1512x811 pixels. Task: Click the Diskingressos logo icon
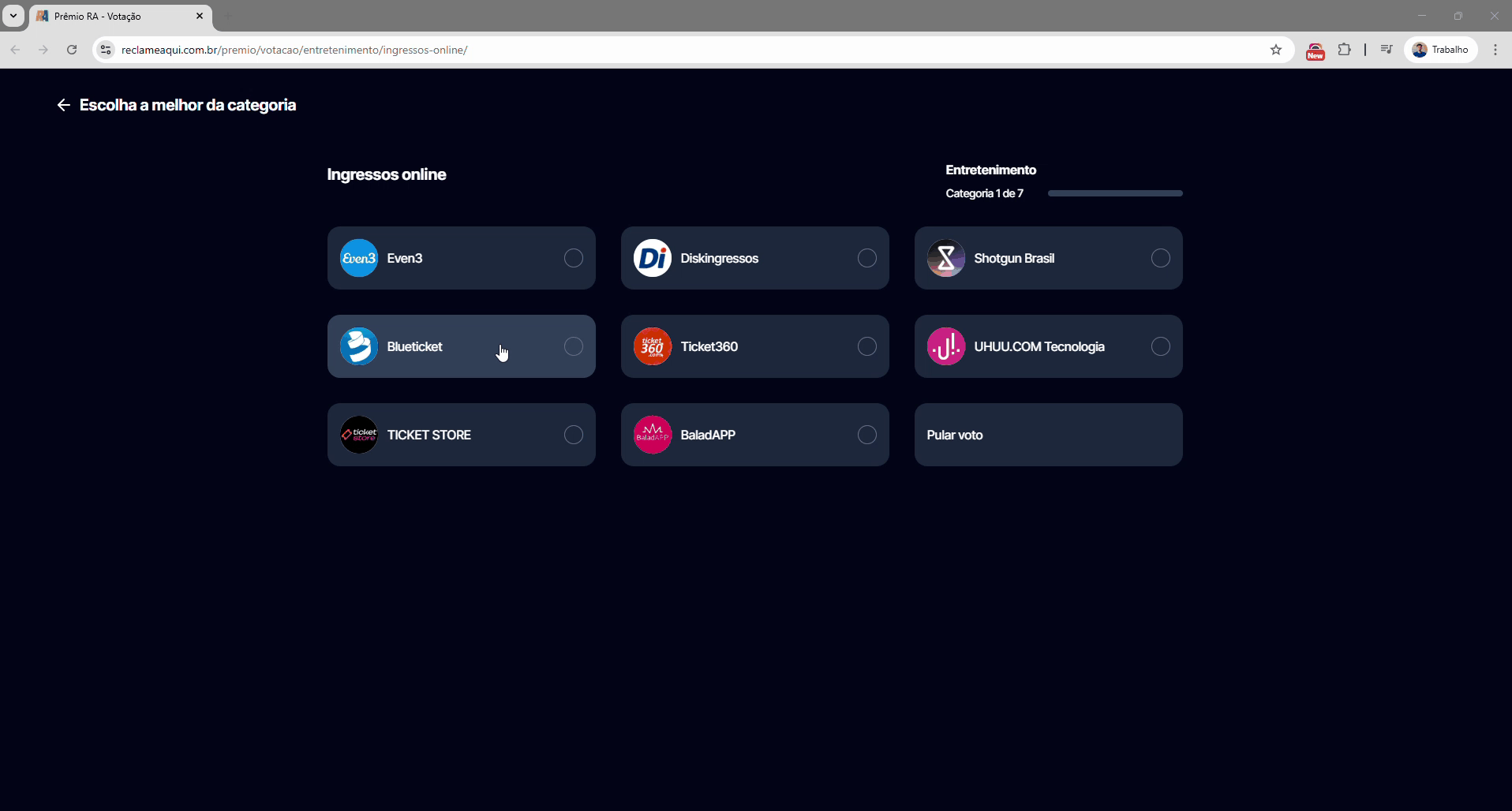pos(653,258)
